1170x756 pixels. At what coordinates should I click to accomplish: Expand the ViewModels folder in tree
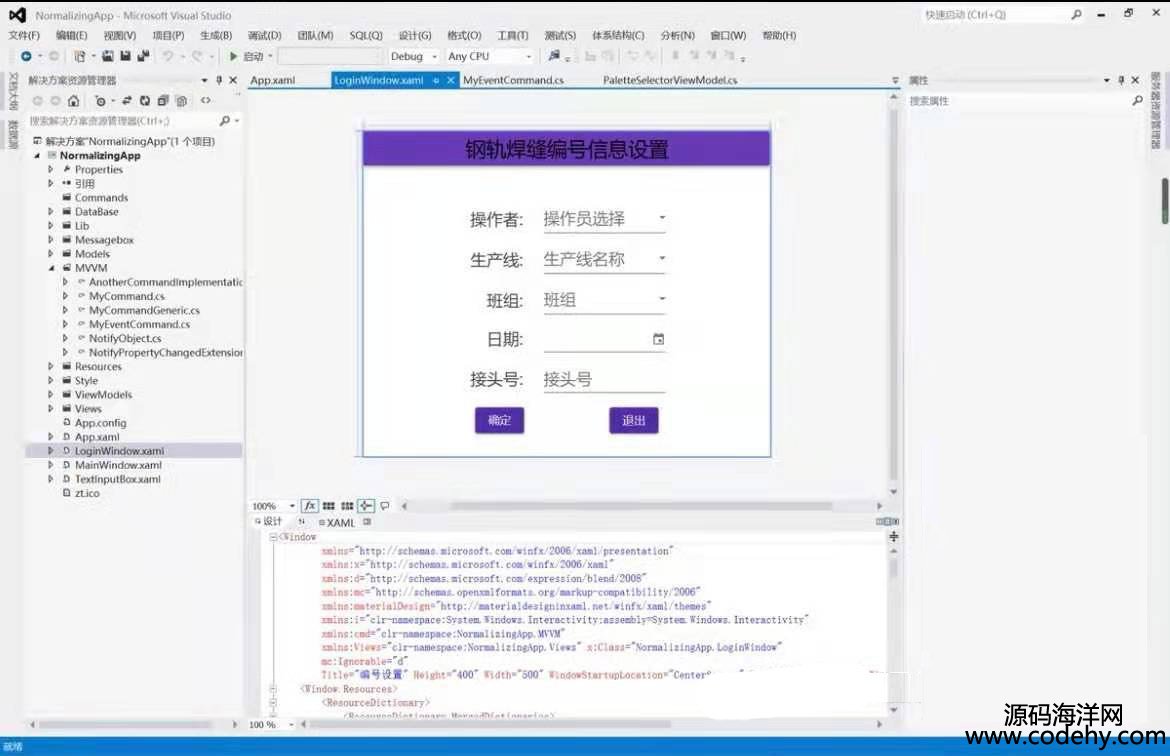pos(51,395)
